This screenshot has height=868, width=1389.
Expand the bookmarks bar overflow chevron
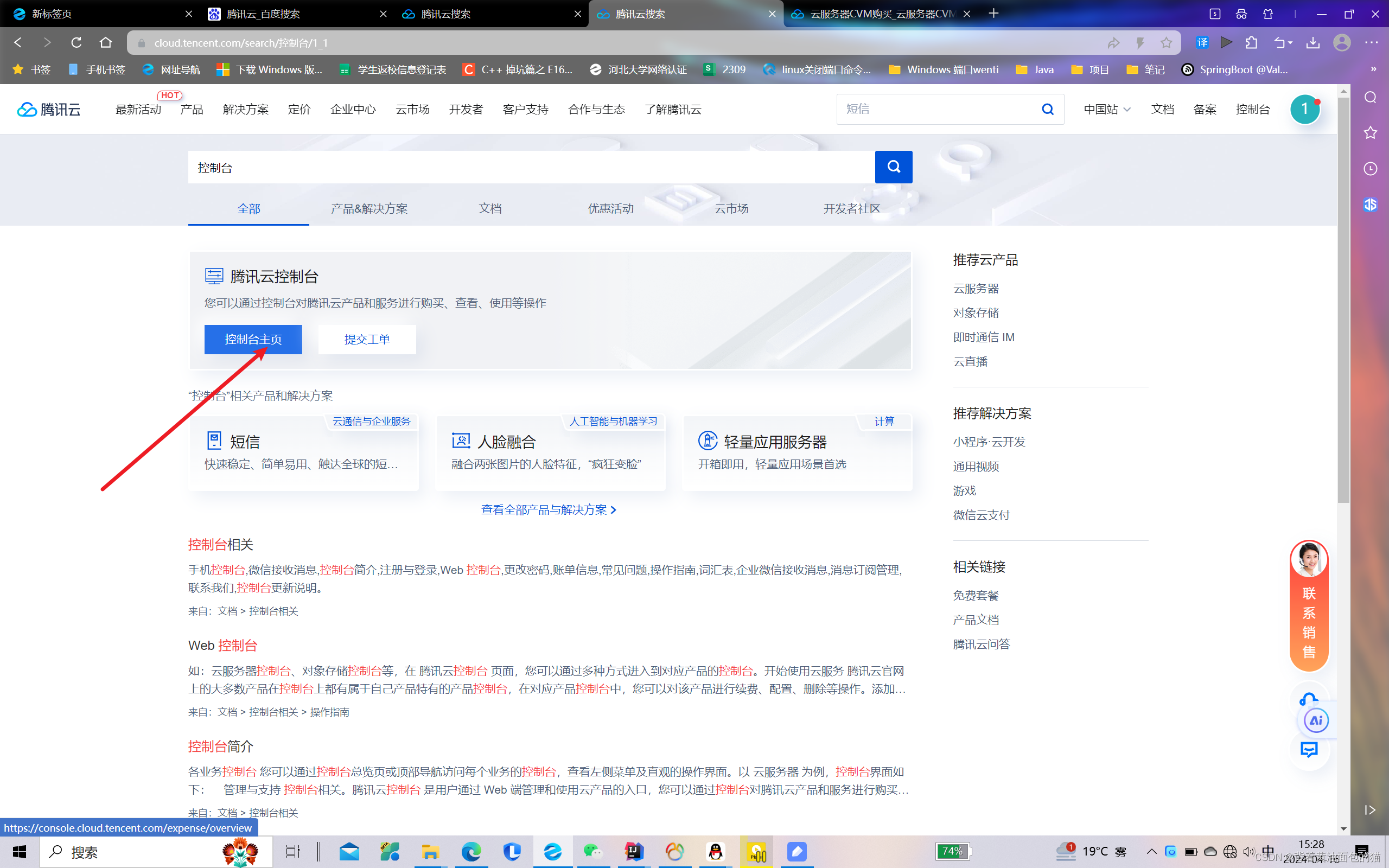[x=1373, y=69]
